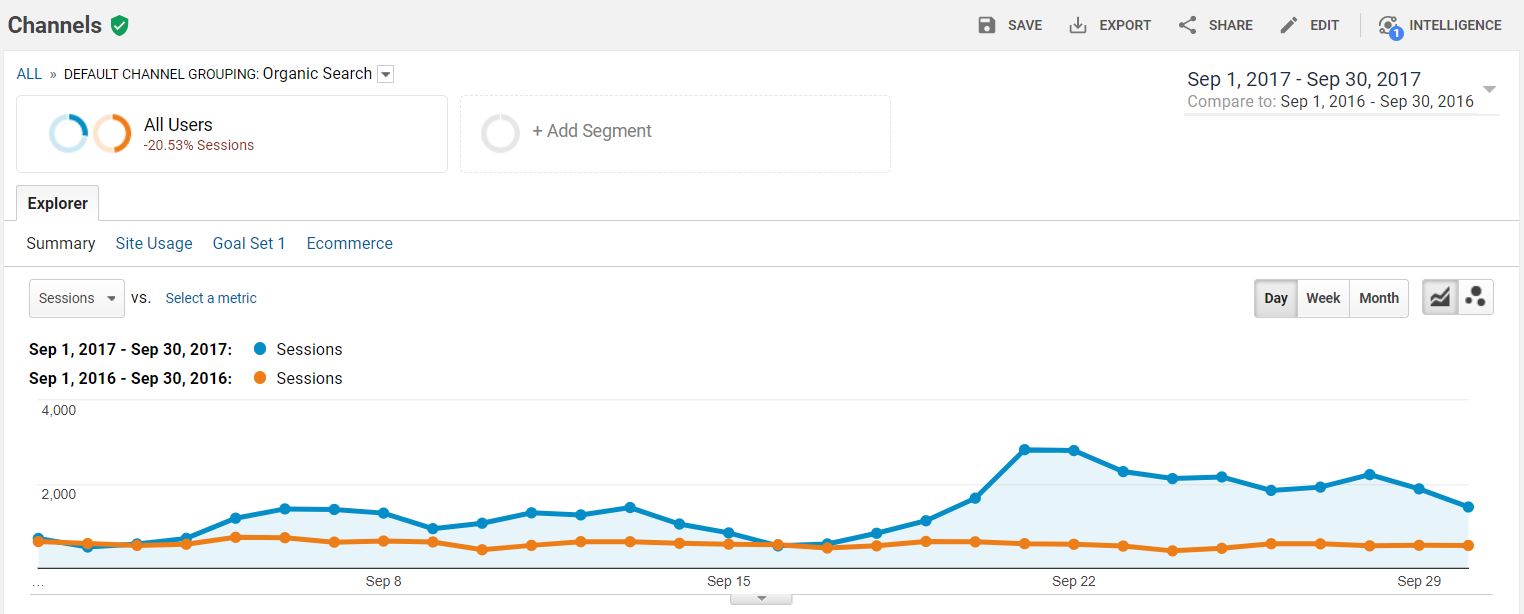The width and height of the screenshot is (1524, 614).
Task: Open the Site Usage tab
Action: tap(154, 243)
